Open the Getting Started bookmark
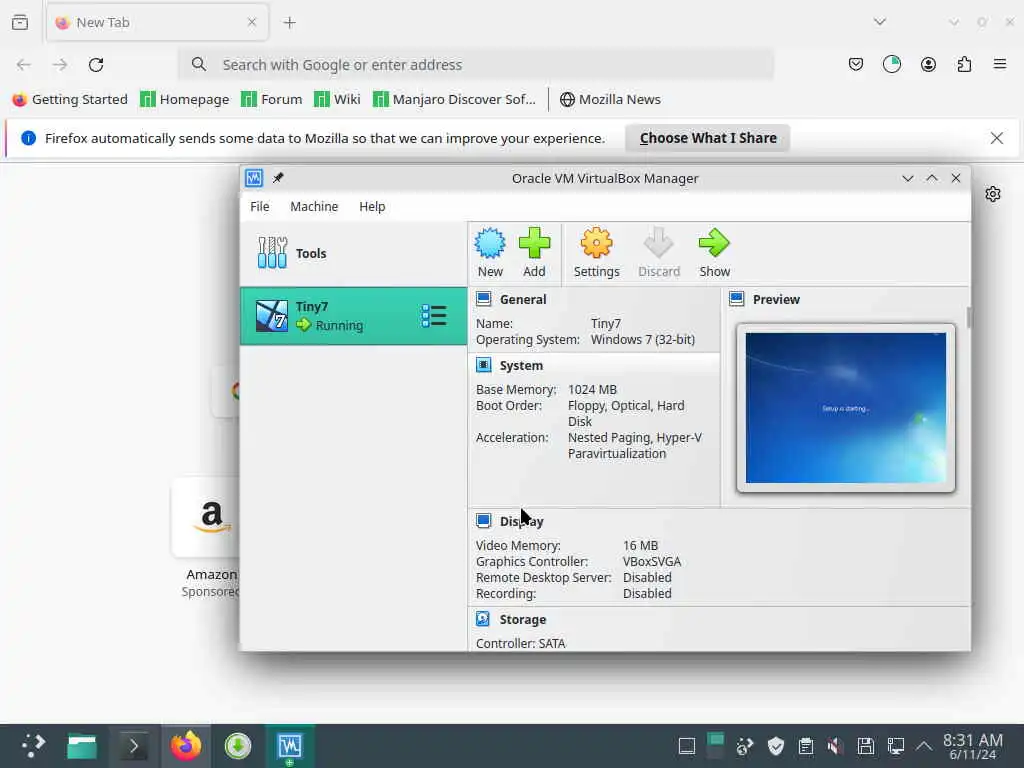1024x768 pixels. coord(70,99)
